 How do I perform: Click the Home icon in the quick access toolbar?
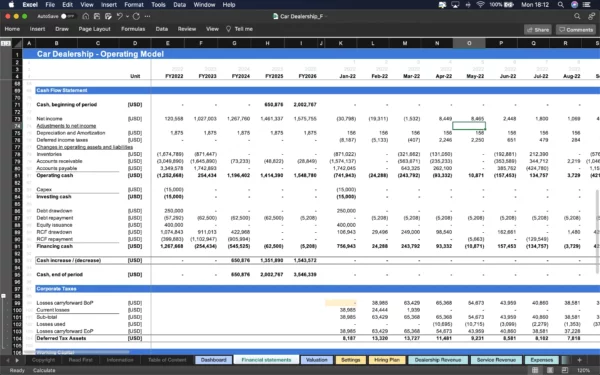[x=86, y=16]
